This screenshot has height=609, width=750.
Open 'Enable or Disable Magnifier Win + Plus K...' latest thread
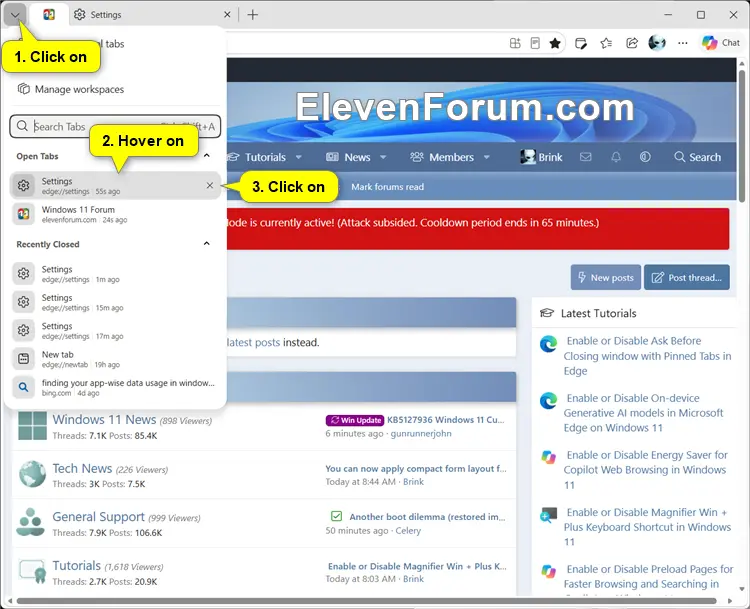(x=417, y=566)
